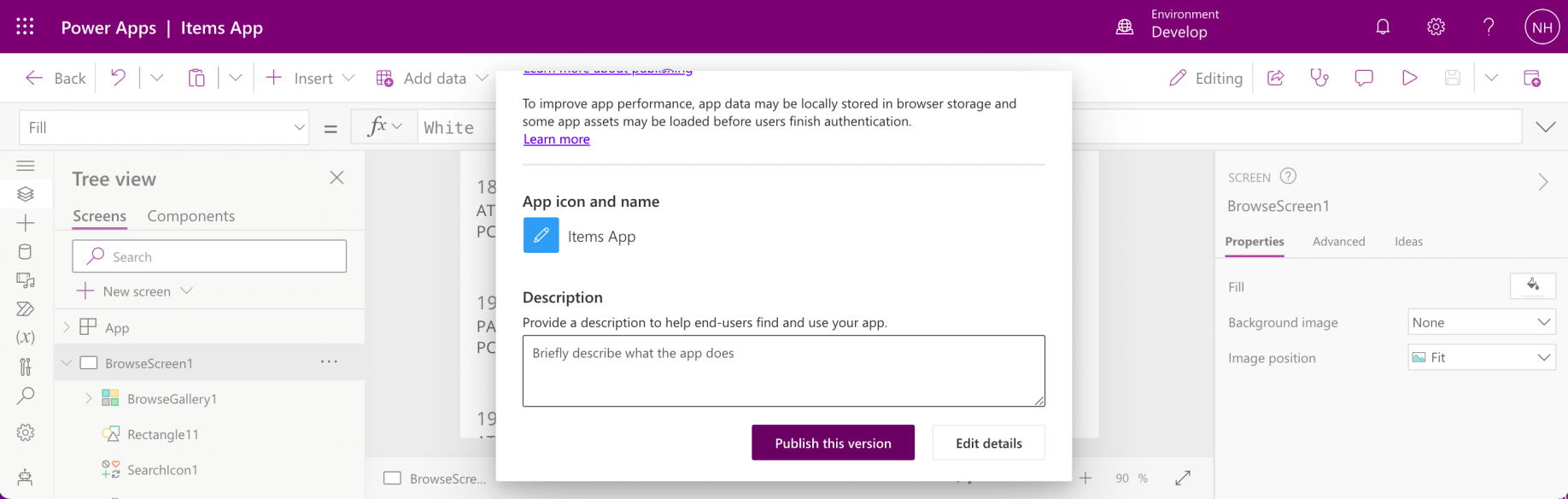The width and height of the screenshot is (1568, 499).
Task: Expand the save options chevron
Action: point(1491,78)
